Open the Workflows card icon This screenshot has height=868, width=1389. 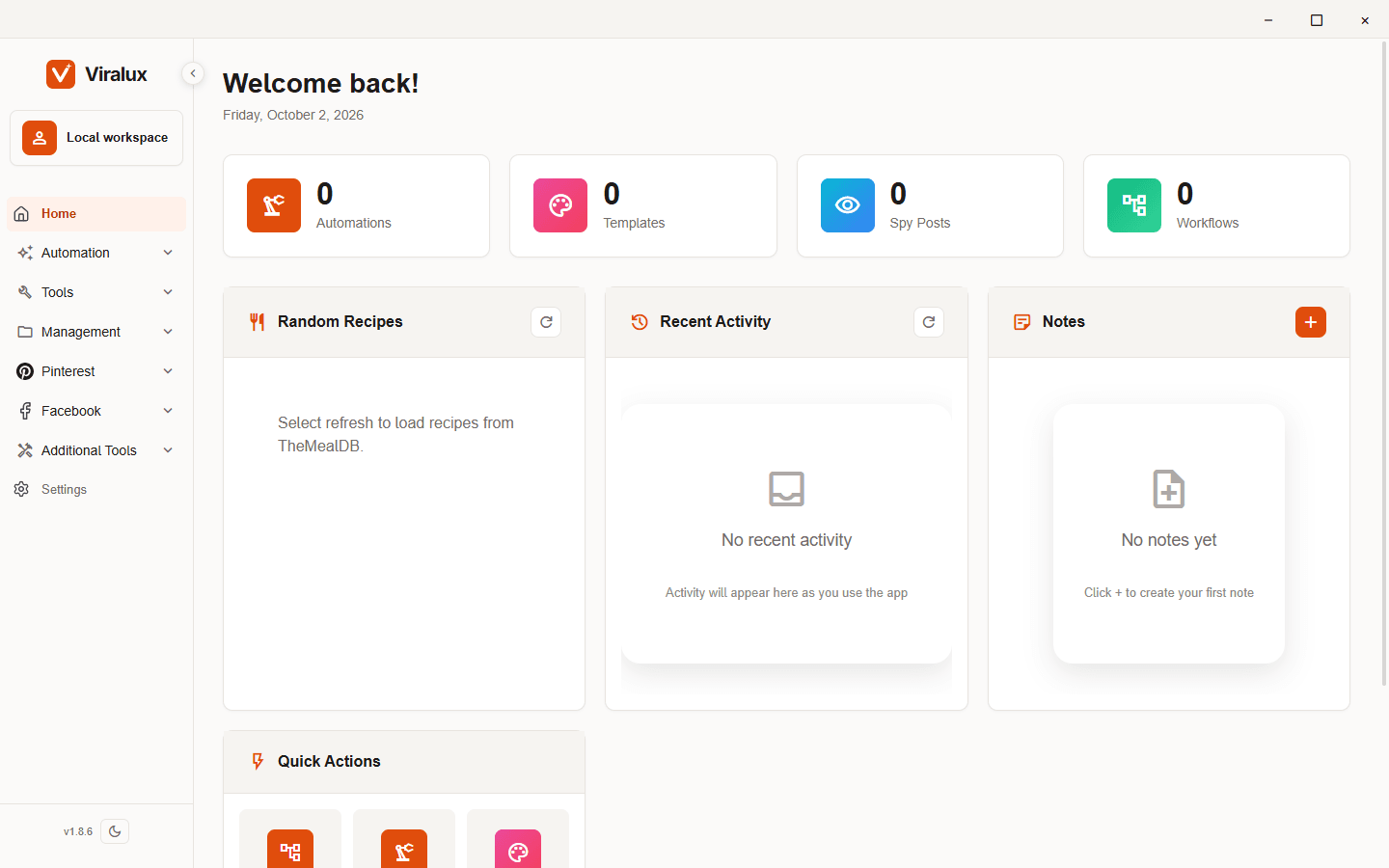tap(1134, 205)
